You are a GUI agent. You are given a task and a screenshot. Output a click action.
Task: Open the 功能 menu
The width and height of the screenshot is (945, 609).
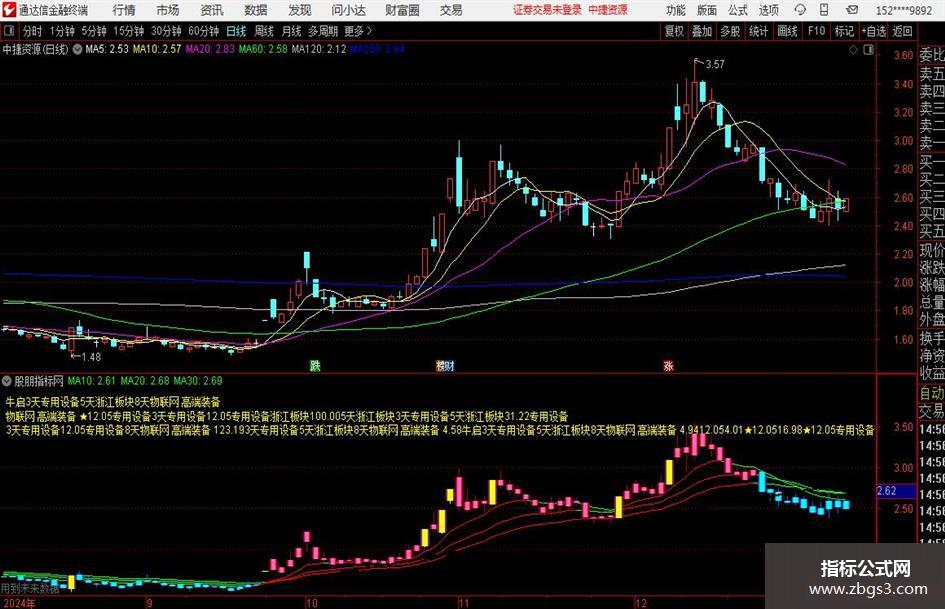[676, 10]
